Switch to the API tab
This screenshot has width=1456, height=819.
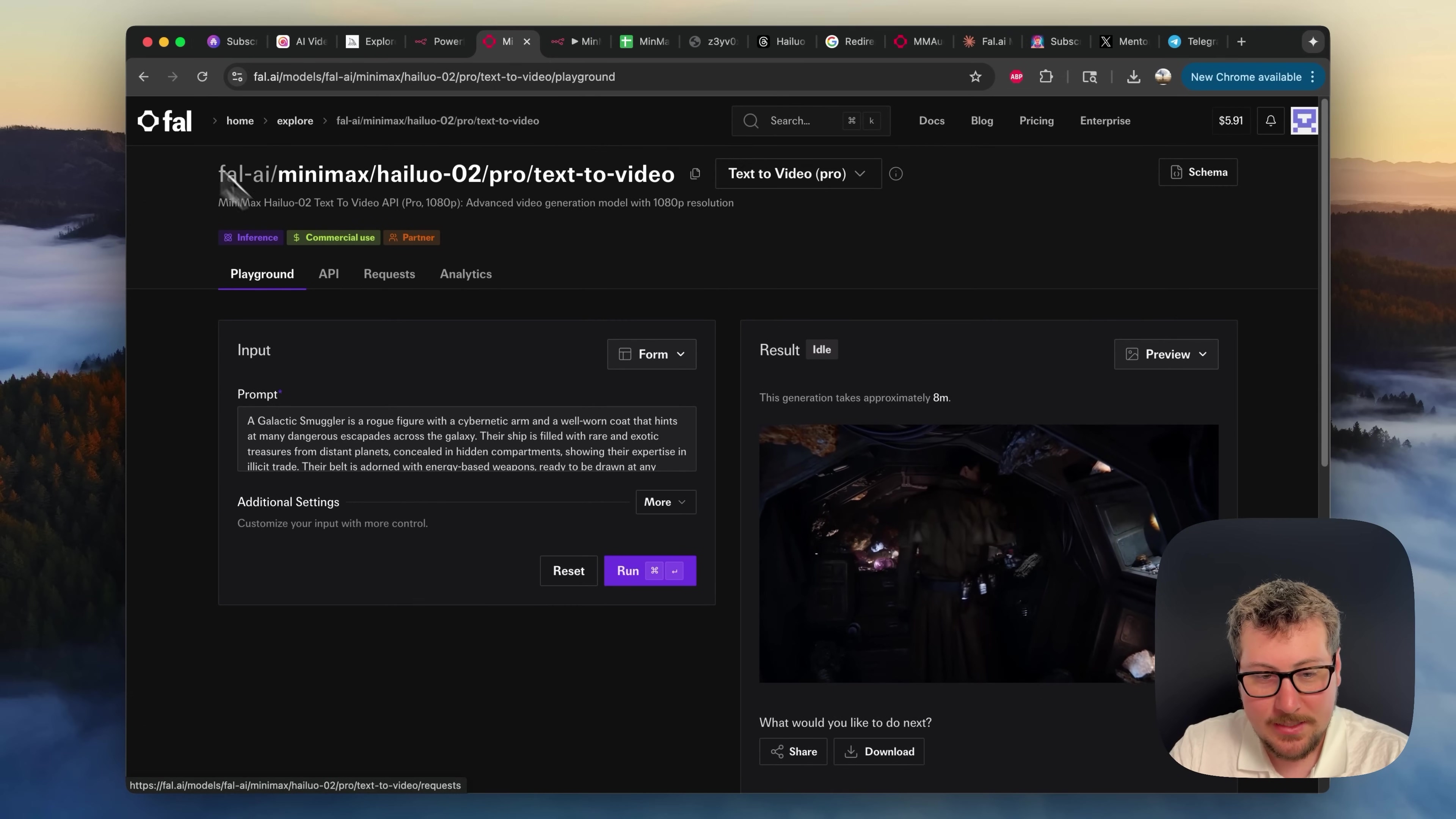pyautogui.click(x=328, y=274)
